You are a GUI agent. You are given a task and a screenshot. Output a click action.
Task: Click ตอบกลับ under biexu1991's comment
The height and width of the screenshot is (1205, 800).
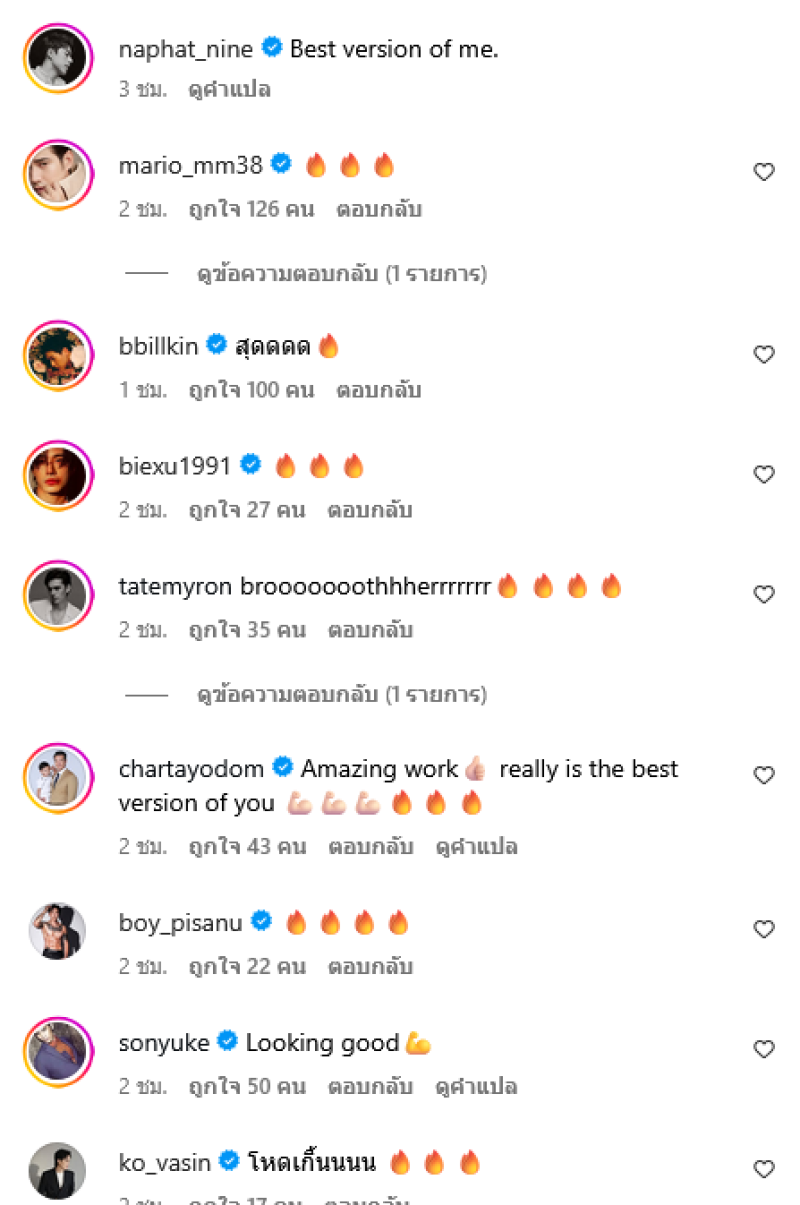click(x=370, y=510)
